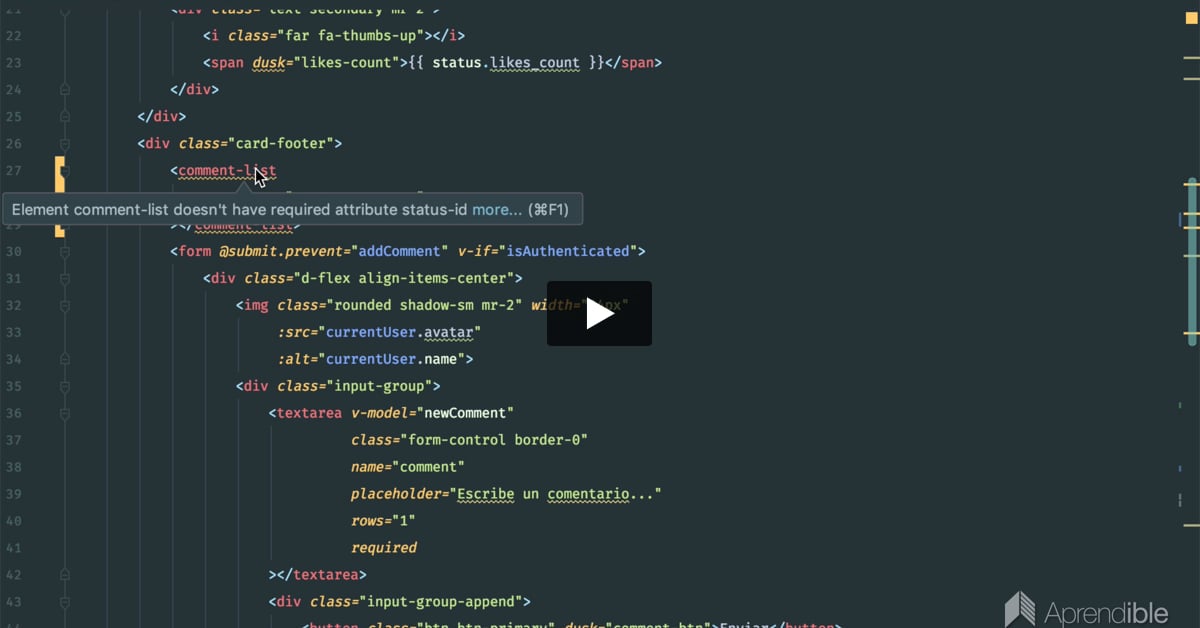Screen dimensions: 1200x628
Task: Click the editor vertical scrollbar thumb
Action: (x=1192, y=262)
